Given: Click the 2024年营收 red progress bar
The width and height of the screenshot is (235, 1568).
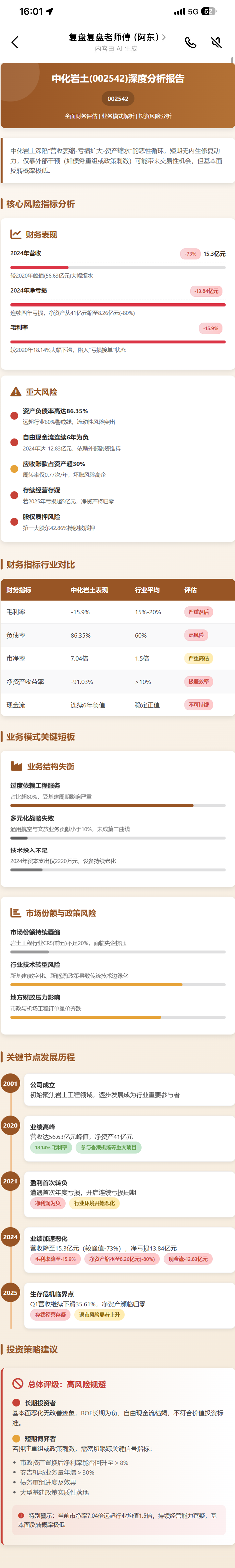Looking at the screenshot, I should pyautogui.click(x=118, y=267).
